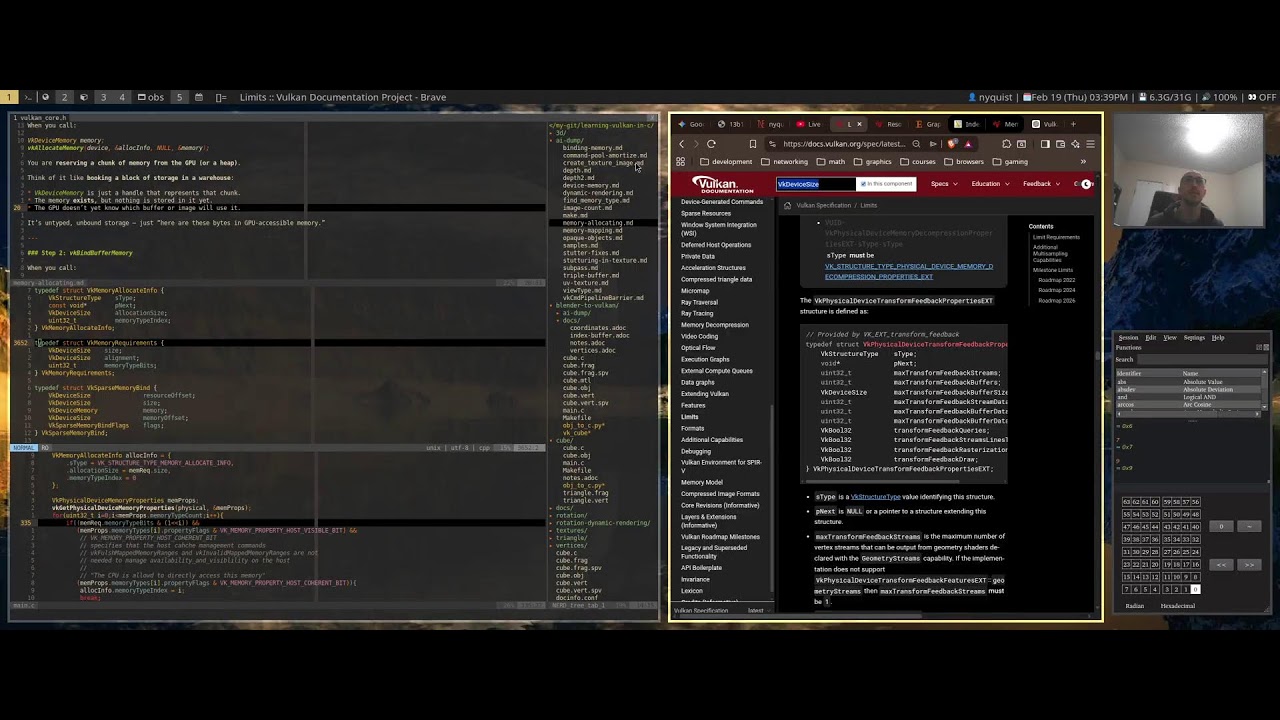The image size is (1280, 720).
Task: Switch to the 'Live' YouTube browser tab
Action: click(808, 124)
